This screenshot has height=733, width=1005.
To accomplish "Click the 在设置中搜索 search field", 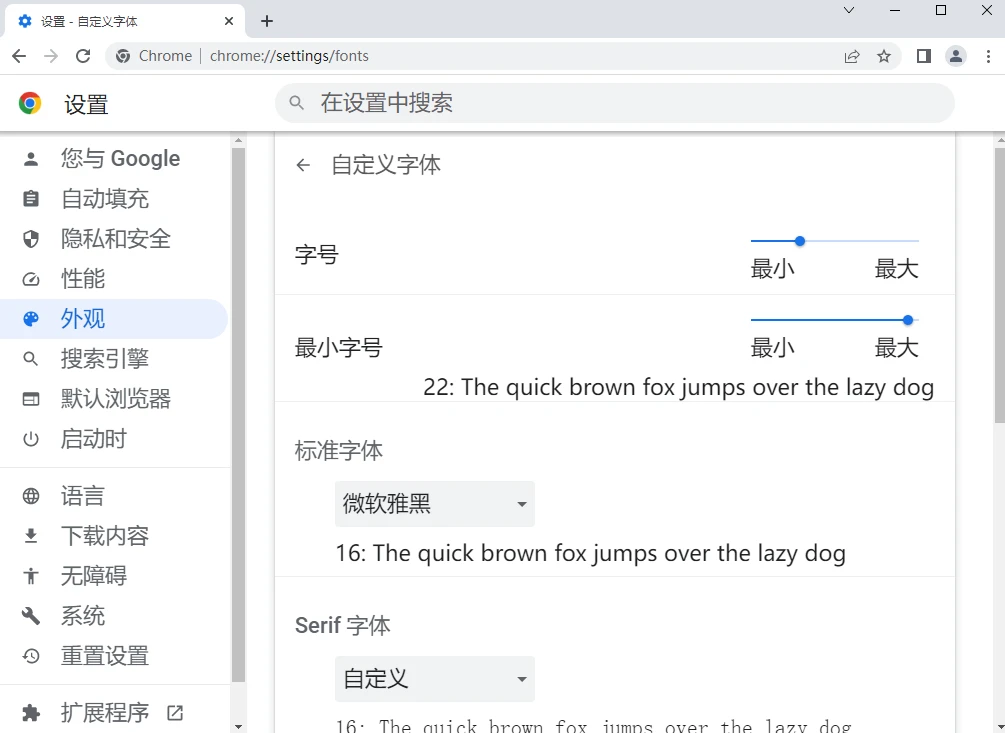I will 615,103.
